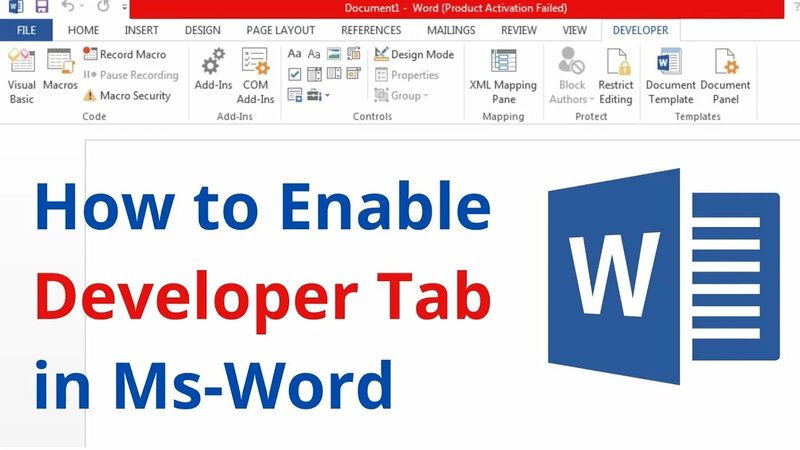800x450 pixels.
Task: Switch to the INSERT tab
Action: [x=141, y=30]
